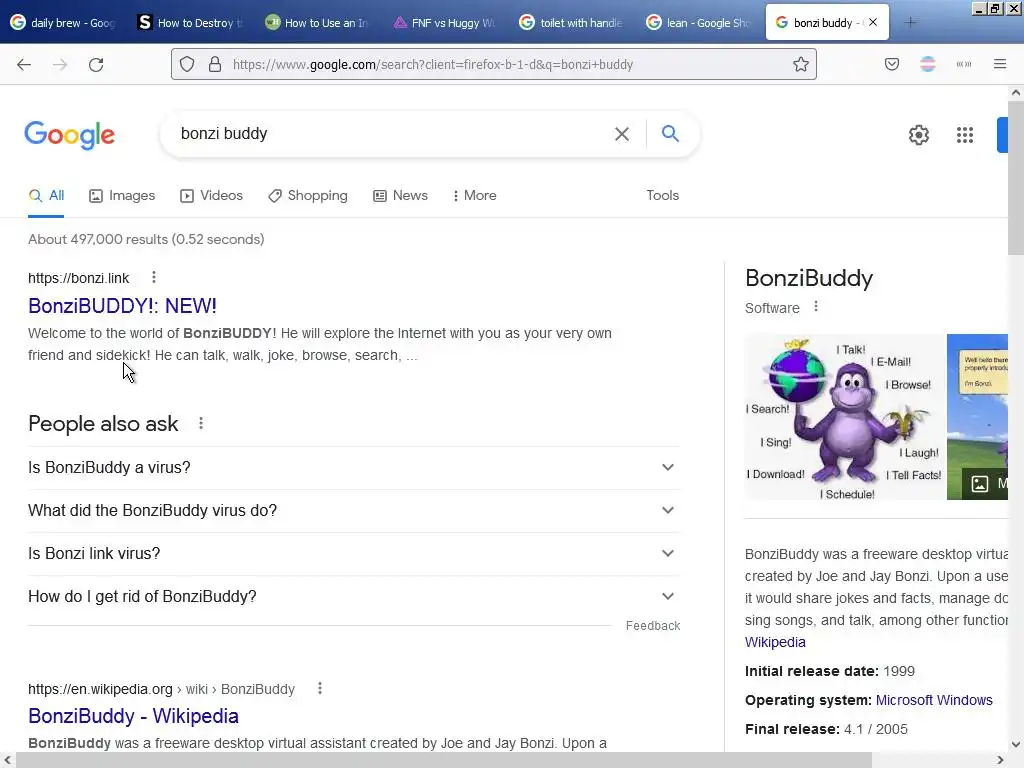The image size is (1024, 768).
Task: Click the extension icon right of avatar
Action: (x=964, y=64)
